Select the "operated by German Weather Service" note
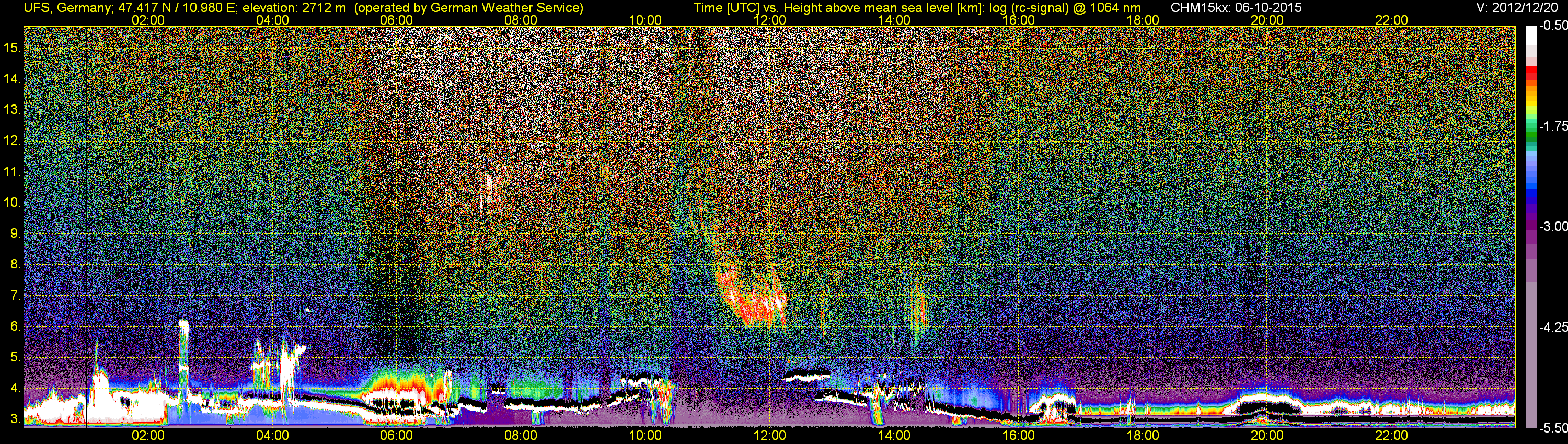Screen dimensions: 1568x444 coord(468,8)
